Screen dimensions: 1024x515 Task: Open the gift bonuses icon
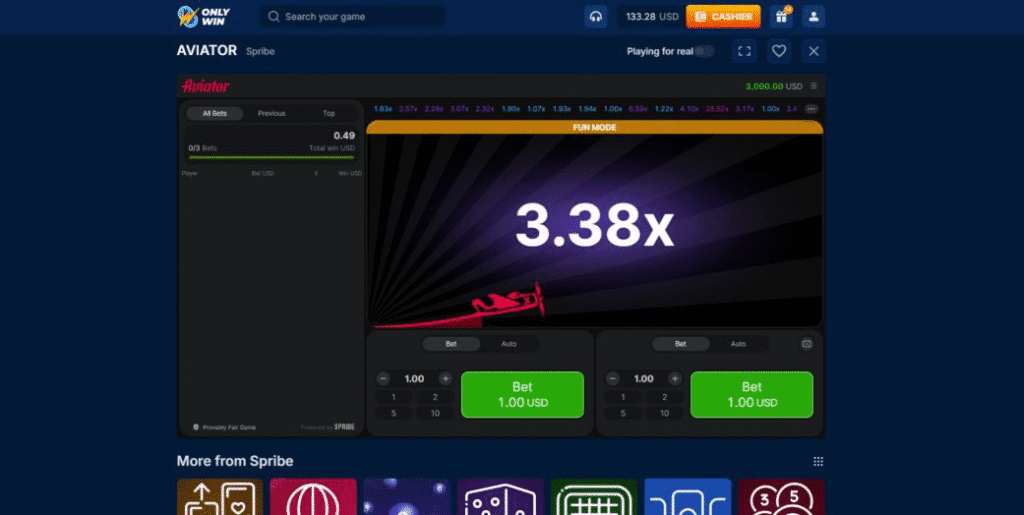tap(781, 17)
